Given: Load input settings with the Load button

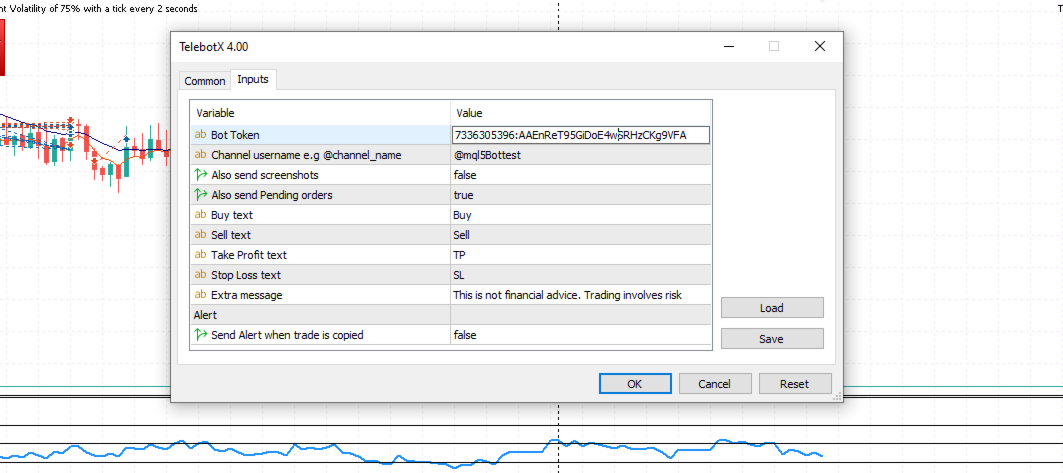Looking at the screenshot, I should (x=771, y=308).
